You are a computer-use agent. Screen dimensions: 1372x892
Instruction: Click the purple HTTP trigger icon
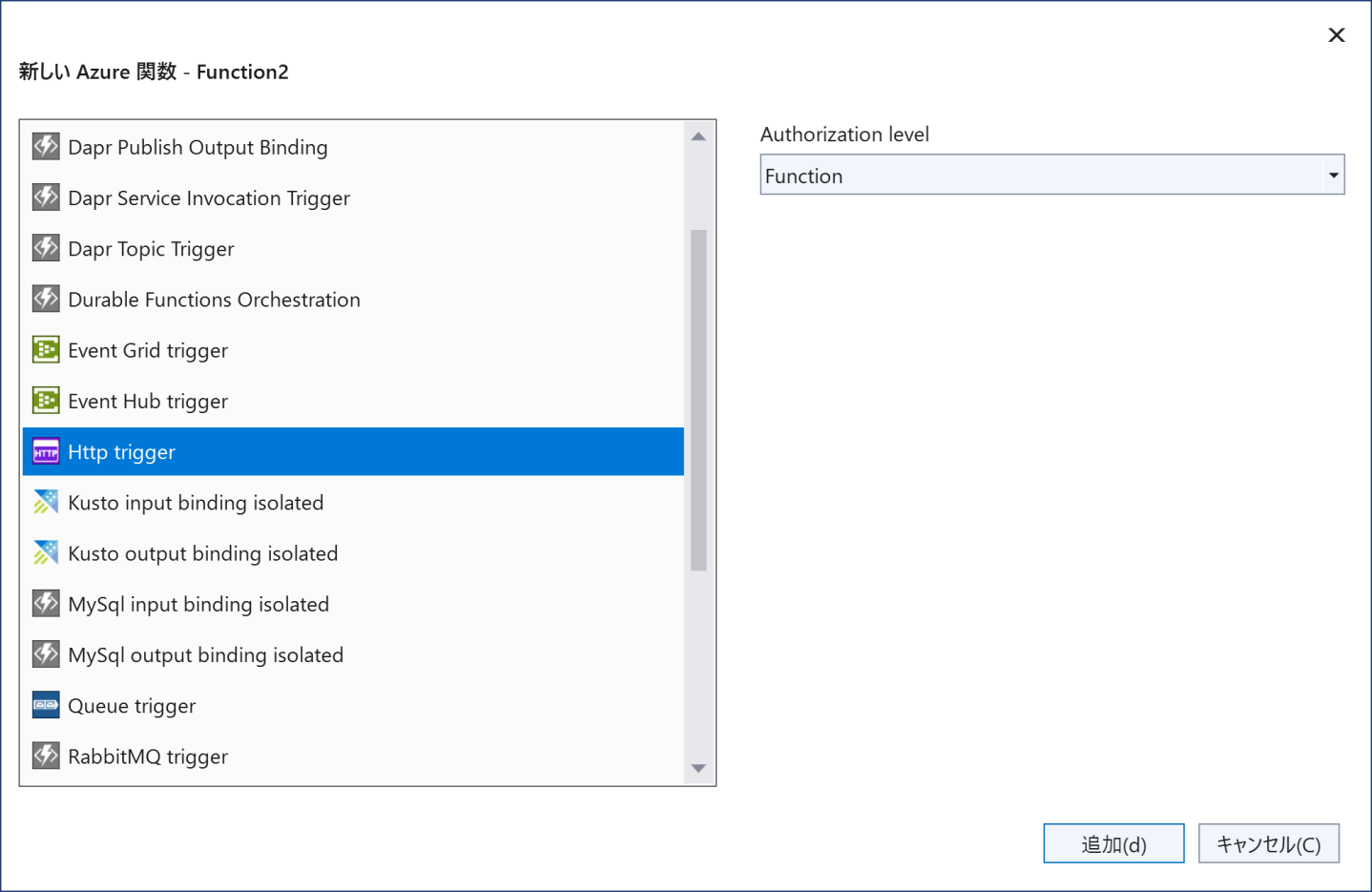coord(46,451)
